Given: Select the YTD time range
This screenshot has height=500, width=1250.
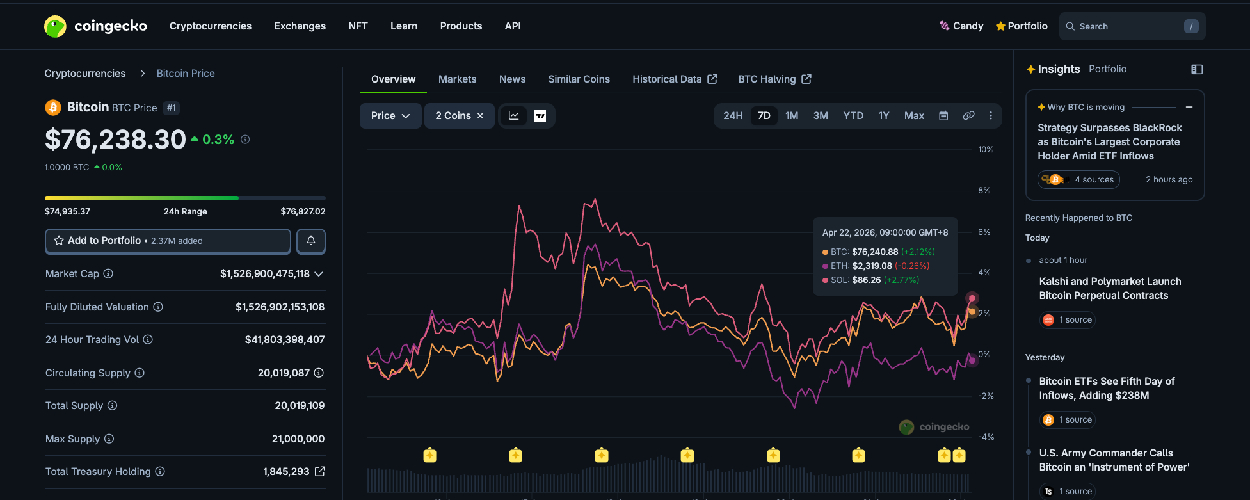Looking at the screenshot, I should coord(853,116).
